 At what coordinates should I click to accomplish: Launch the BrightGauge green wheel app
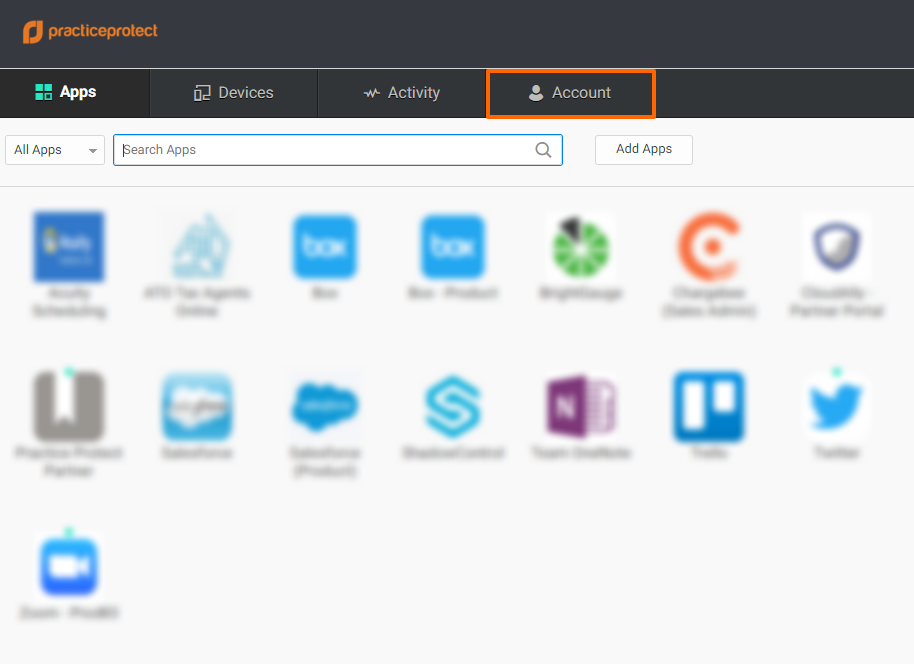click(581, 247)
